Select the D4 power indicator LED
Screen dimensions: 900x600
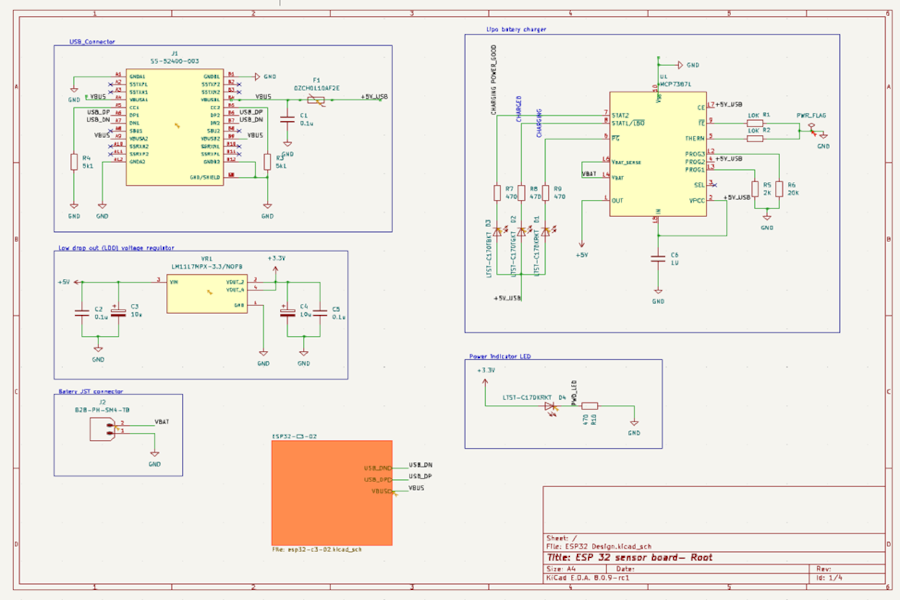(x=550, y=407)
